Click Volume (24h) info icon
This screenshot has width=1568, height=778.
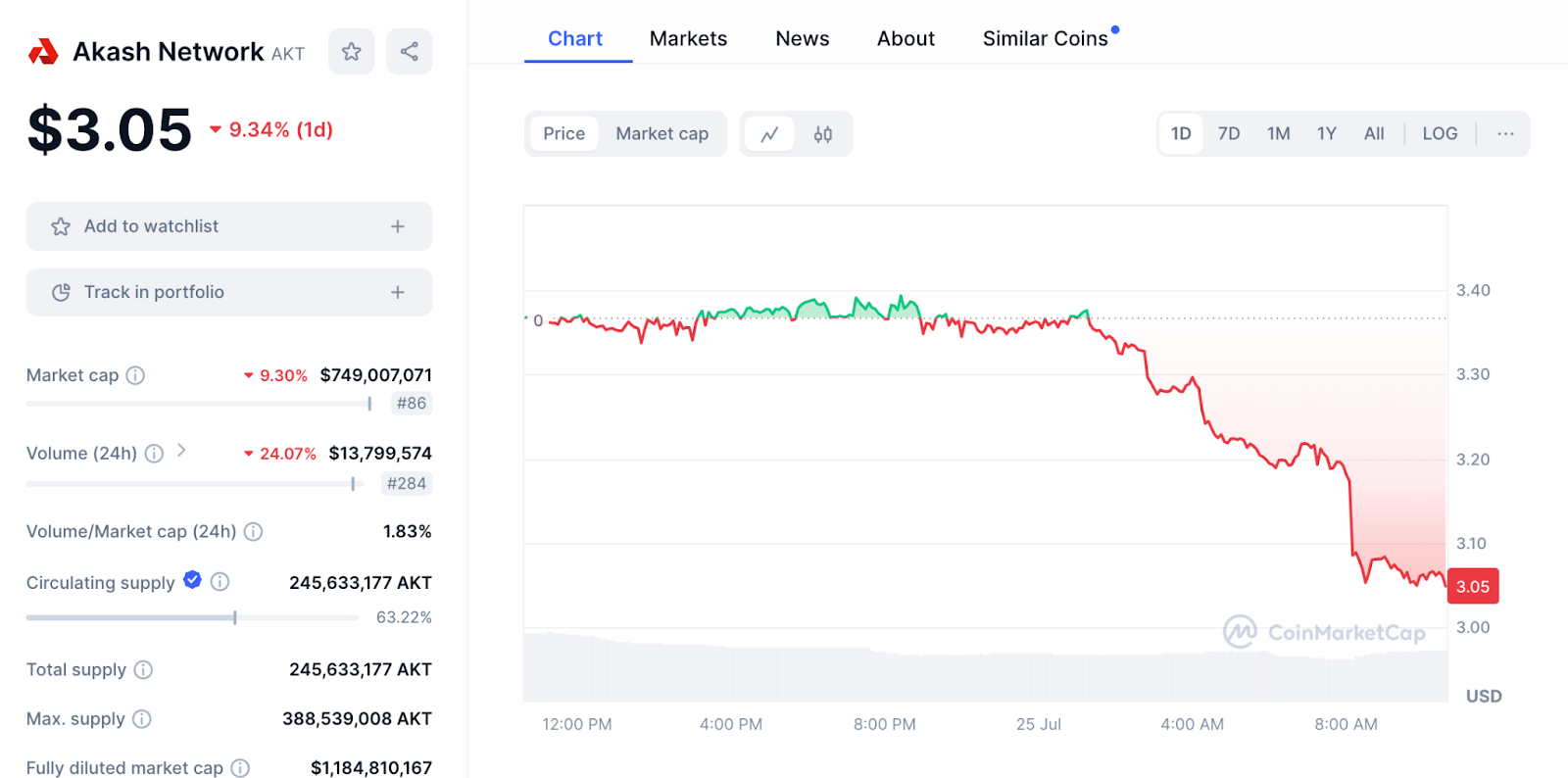[x=154, y=454]
